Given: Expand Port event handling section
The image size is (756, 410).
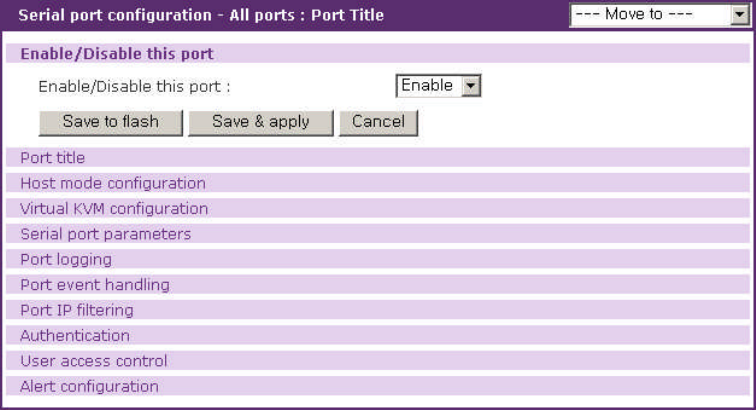Looking at the screenshot, I should [x=95, y=285].
